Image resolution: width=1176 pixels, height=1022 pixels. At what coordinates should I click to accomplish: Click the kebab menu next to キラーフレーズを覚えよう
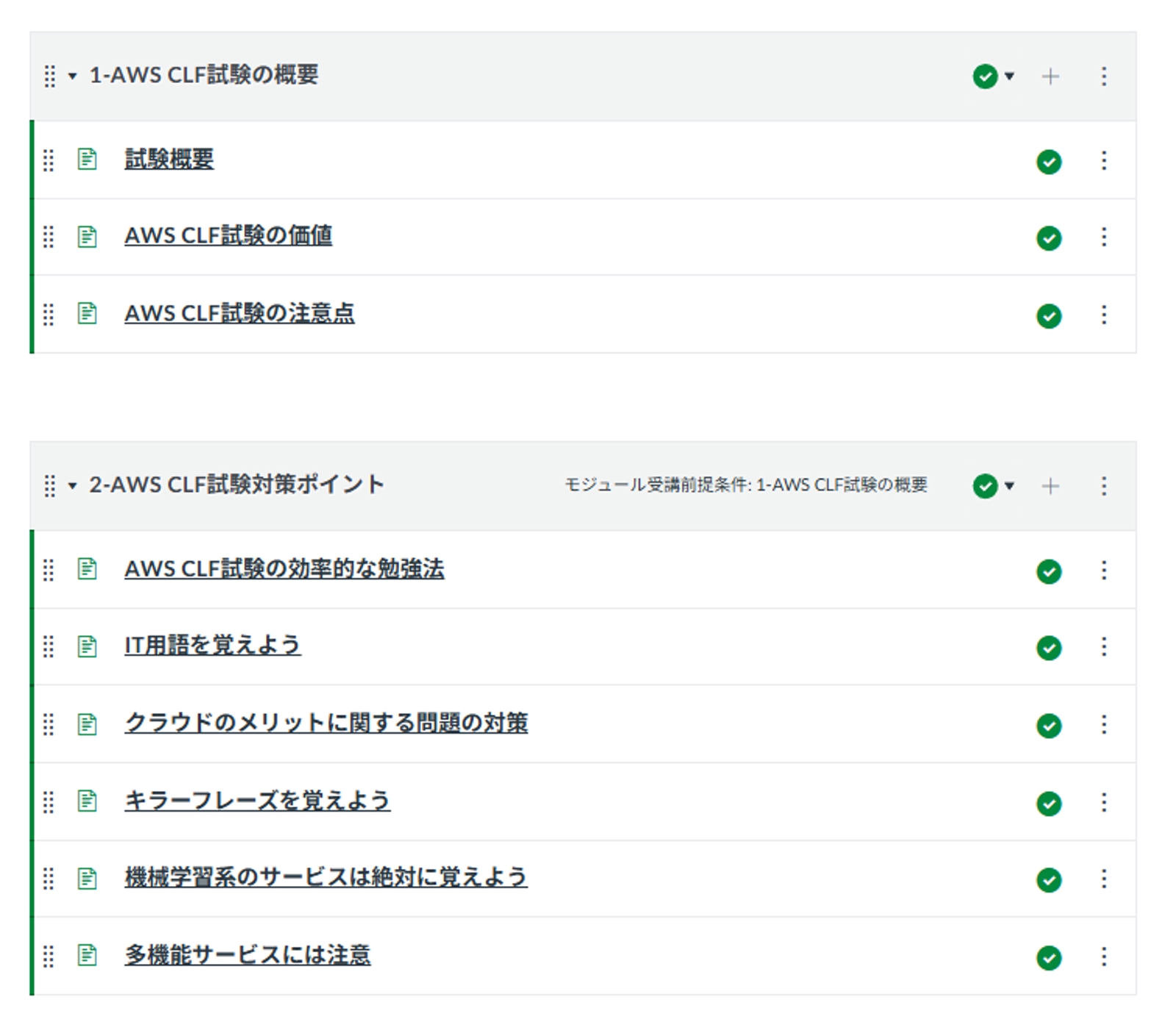click(1102, 802)
